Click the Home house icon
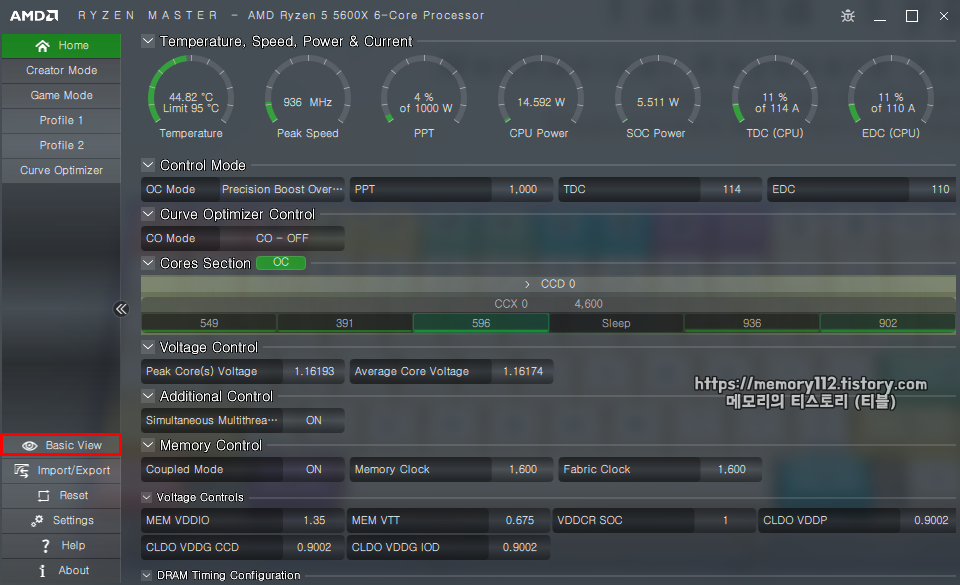960x585 pixels. pyautogui.click(x=42, y=46)
